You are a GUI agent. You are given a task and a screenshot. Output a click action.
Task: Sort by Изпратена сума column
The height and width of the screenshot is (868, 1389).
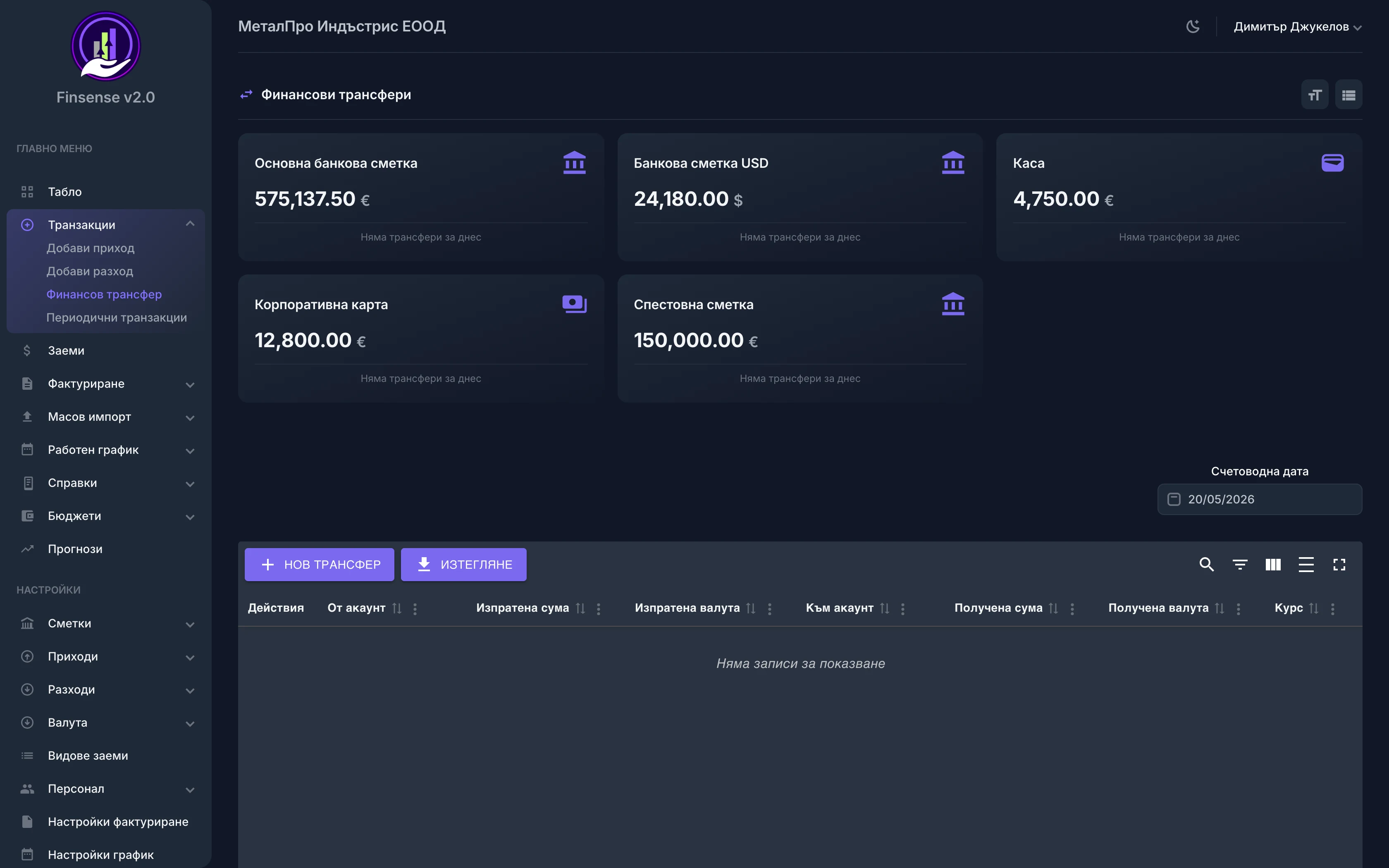pos(580,608)
